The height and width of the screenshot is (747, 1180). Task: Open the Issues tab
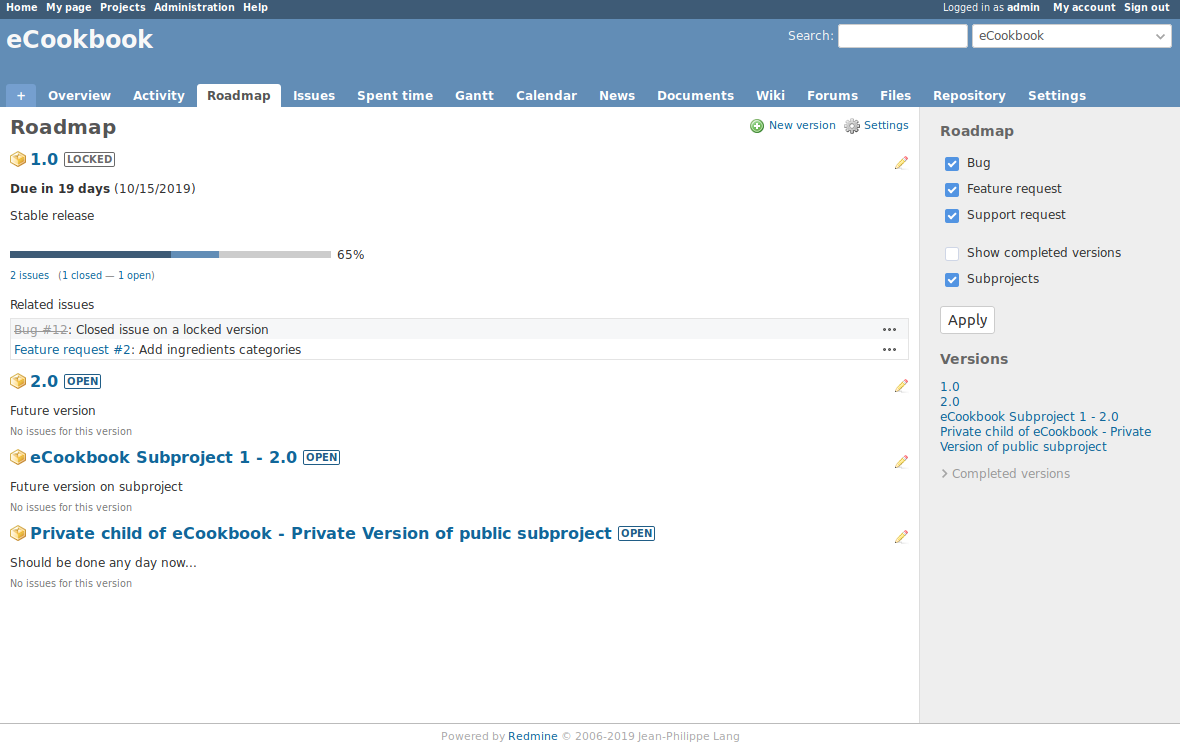point(314,96)
